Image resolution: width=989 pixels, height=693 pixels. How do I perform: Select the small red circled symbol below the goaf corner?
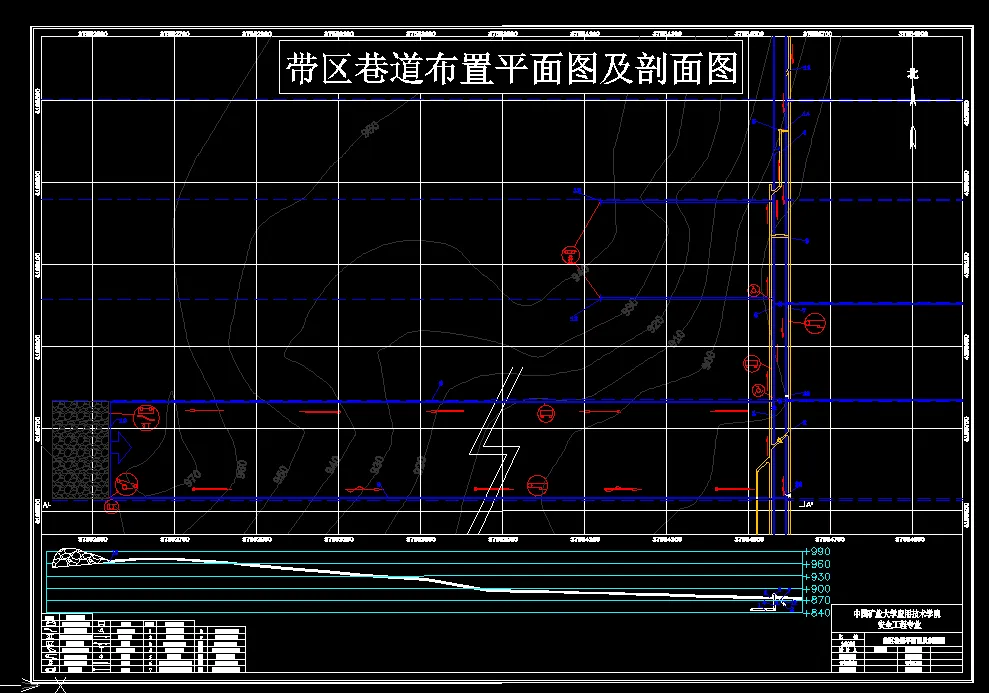[x=112, y=506]
